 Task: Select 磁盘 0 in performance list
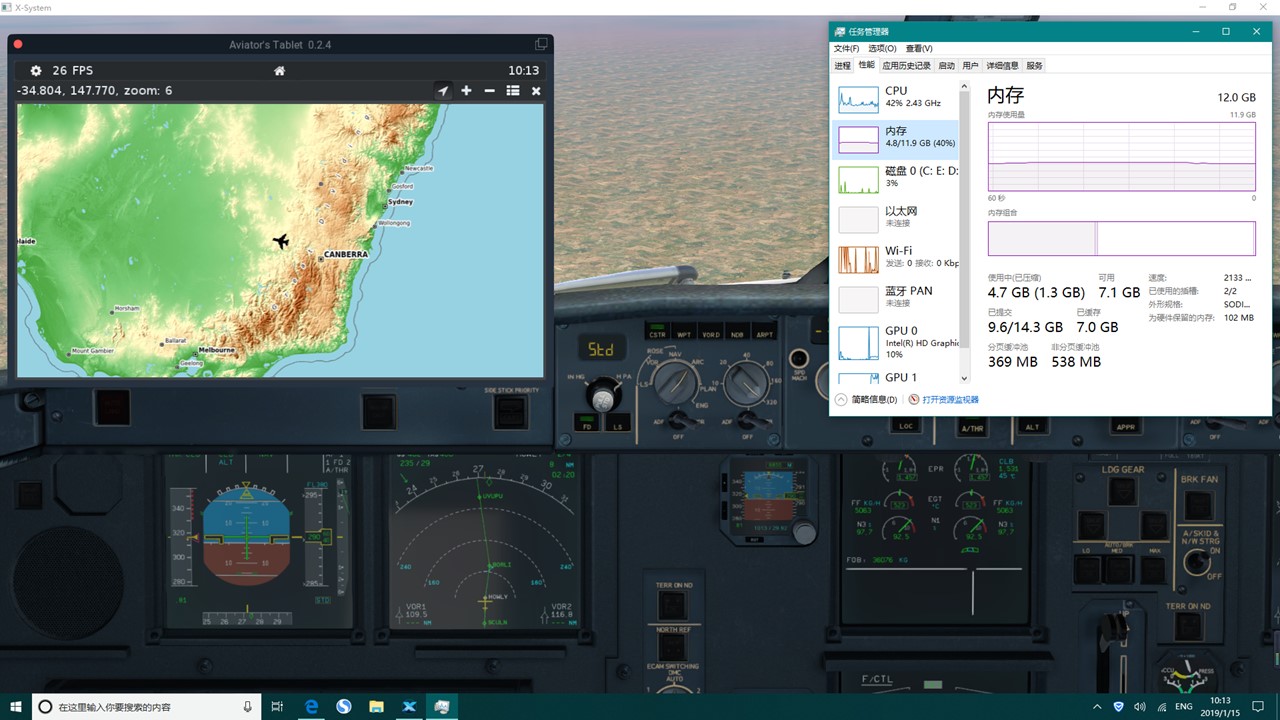coord(895,178)
